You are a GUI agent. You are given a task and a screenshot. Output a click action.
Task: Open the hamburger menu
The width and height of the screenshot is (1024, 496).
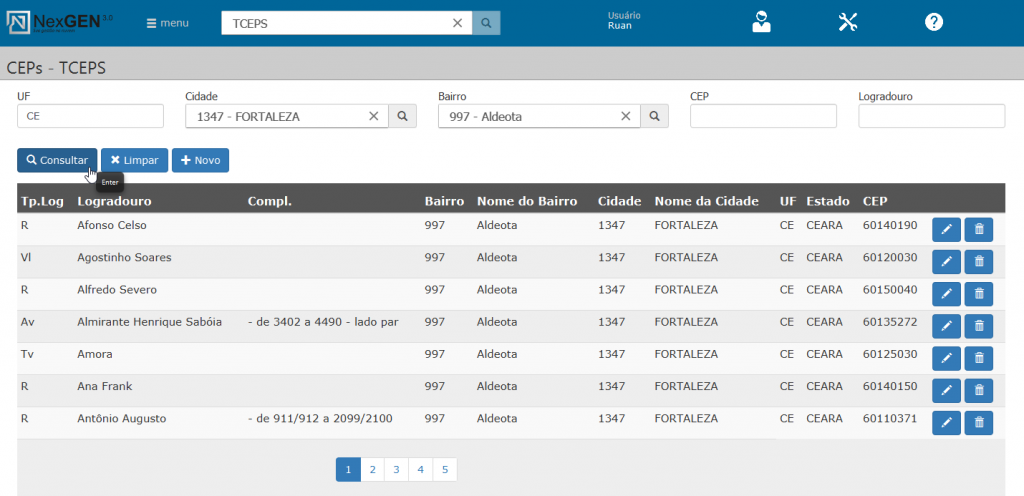tap(167, 23)
